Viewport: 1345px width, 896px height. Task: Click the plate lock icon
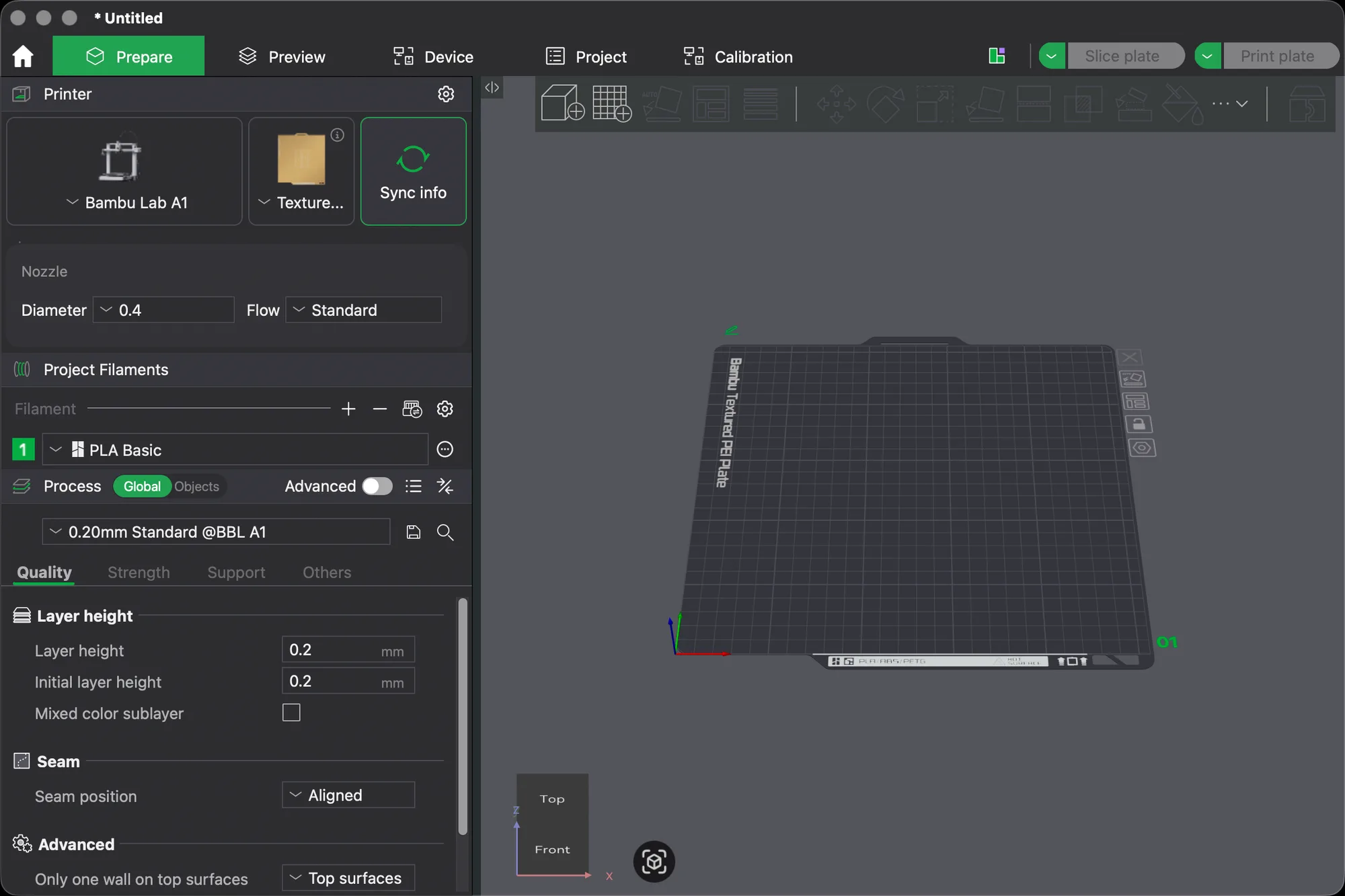point(1139,424)
